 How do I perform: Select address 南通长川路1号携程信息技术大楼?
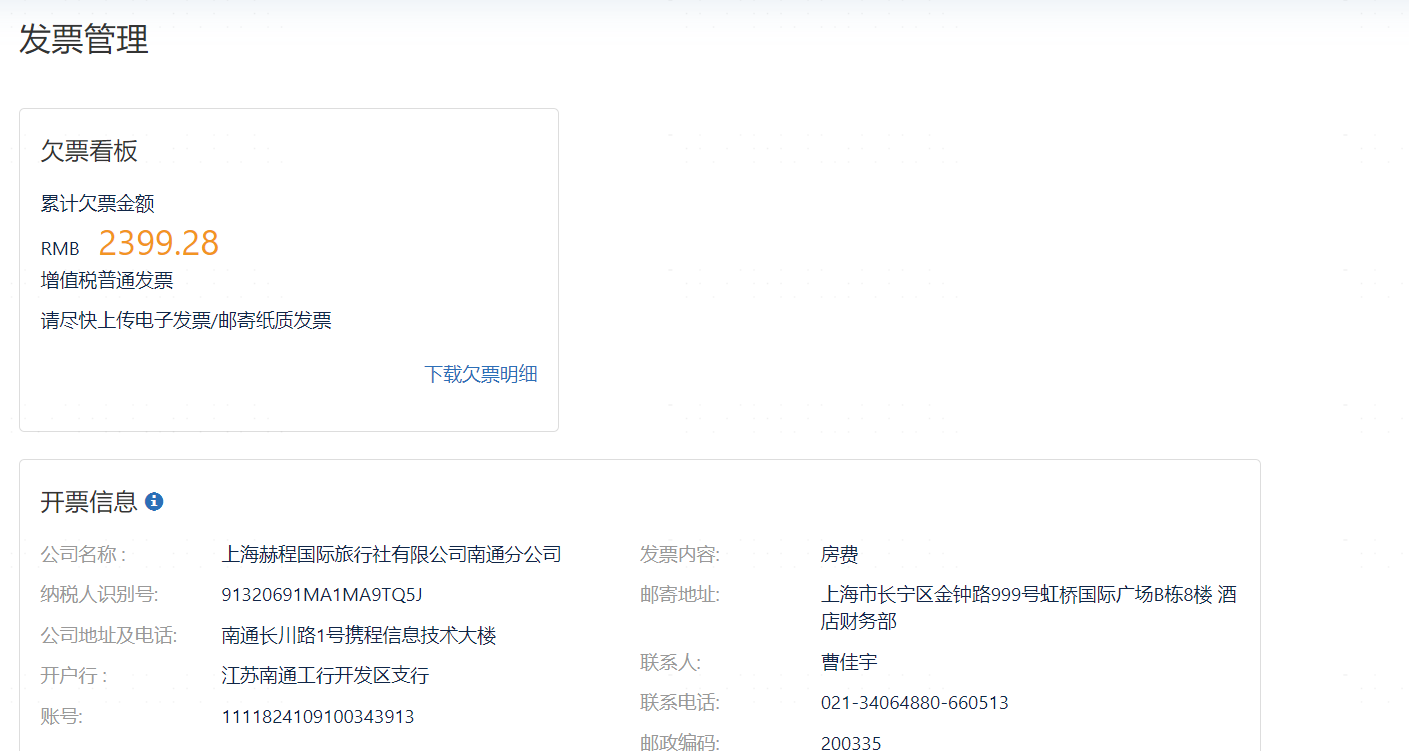point(359,635)
